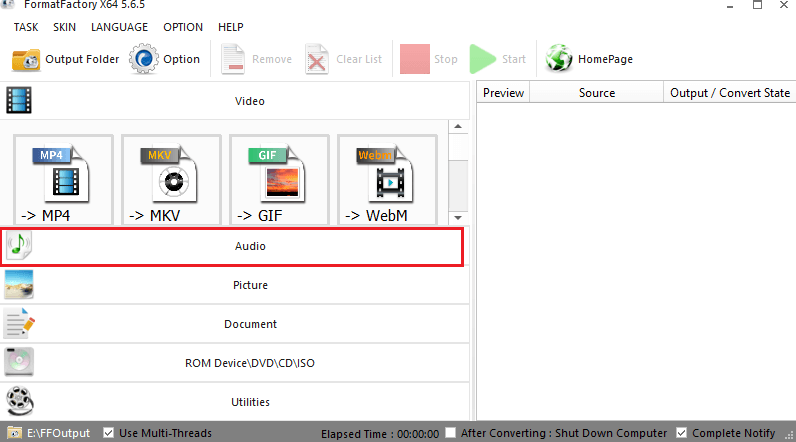
Task: Click the Clear List icon
Action: [317, 59]
